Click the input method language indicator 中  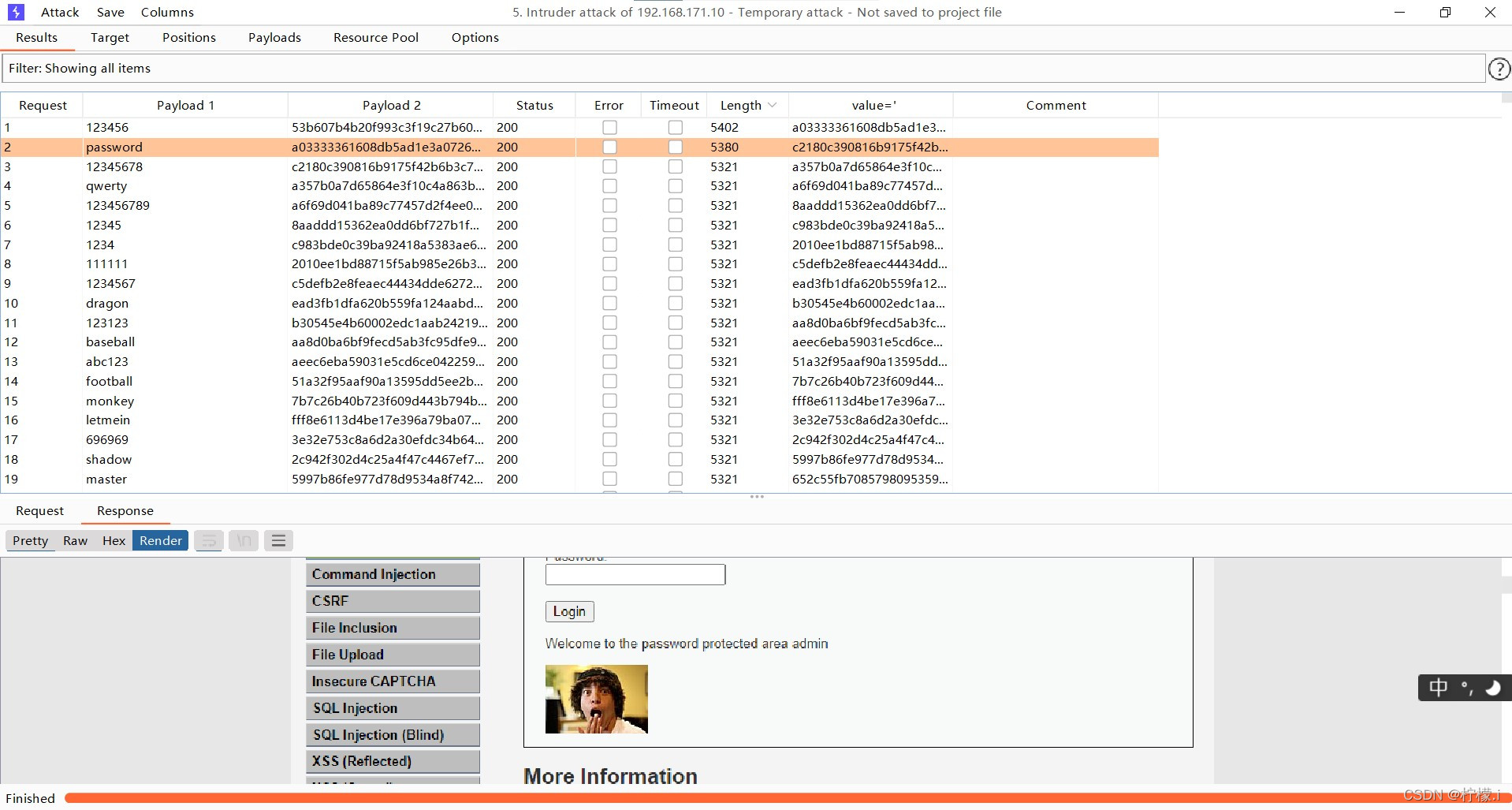pyautogui.click(x=1438, y=688)
